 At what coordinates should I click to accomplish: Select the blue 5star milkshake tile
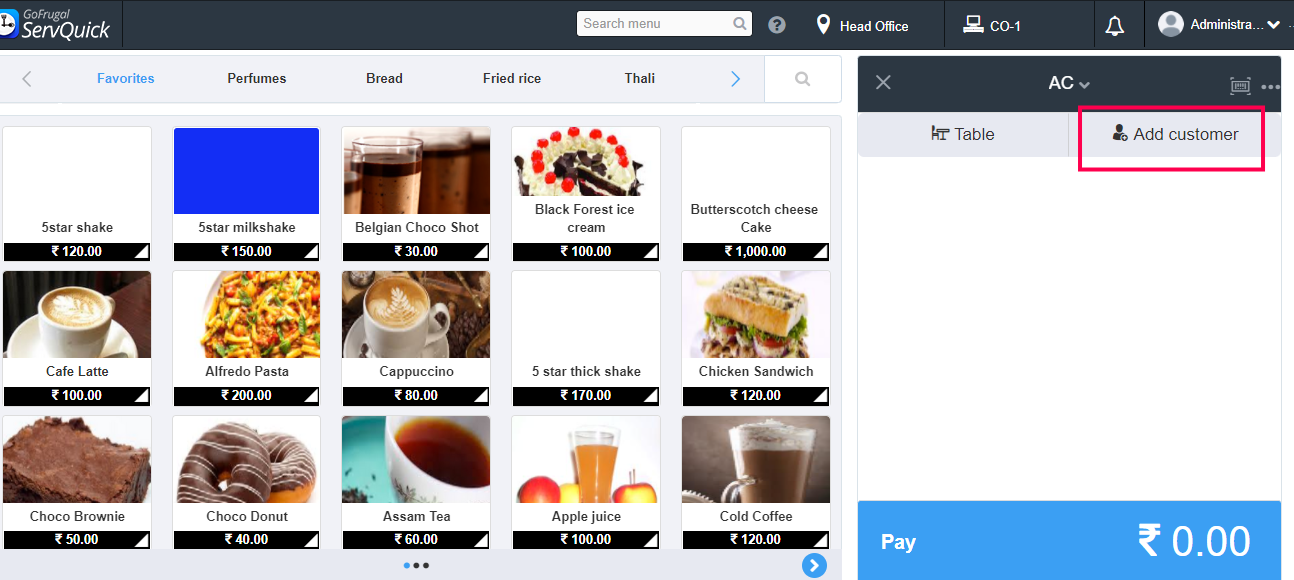click(x=247, y=194)
